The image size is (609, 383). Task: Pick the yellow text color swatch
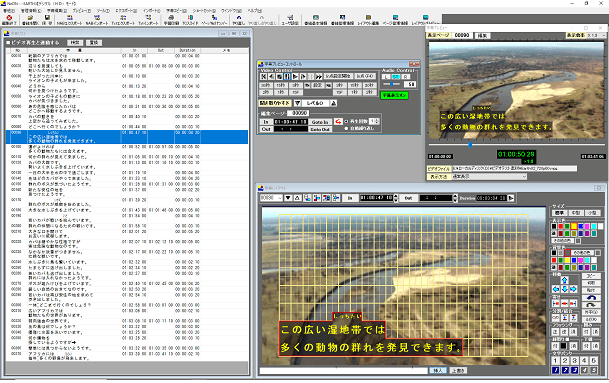[x=574, y=226]
